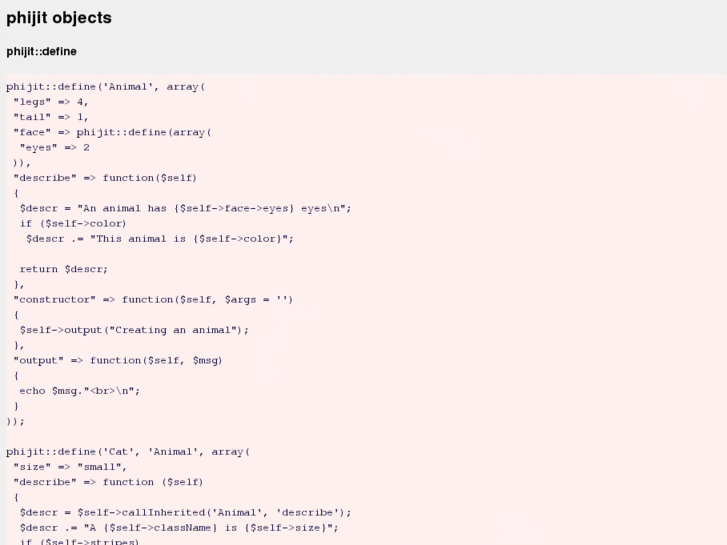Click the "constructor" function line

(153, 299)
